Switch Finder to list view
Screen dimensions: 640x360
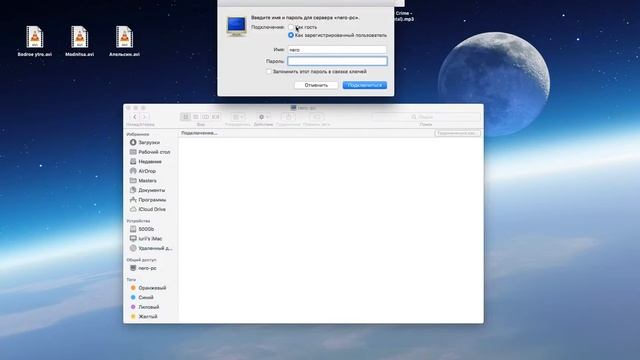point(196,117)
